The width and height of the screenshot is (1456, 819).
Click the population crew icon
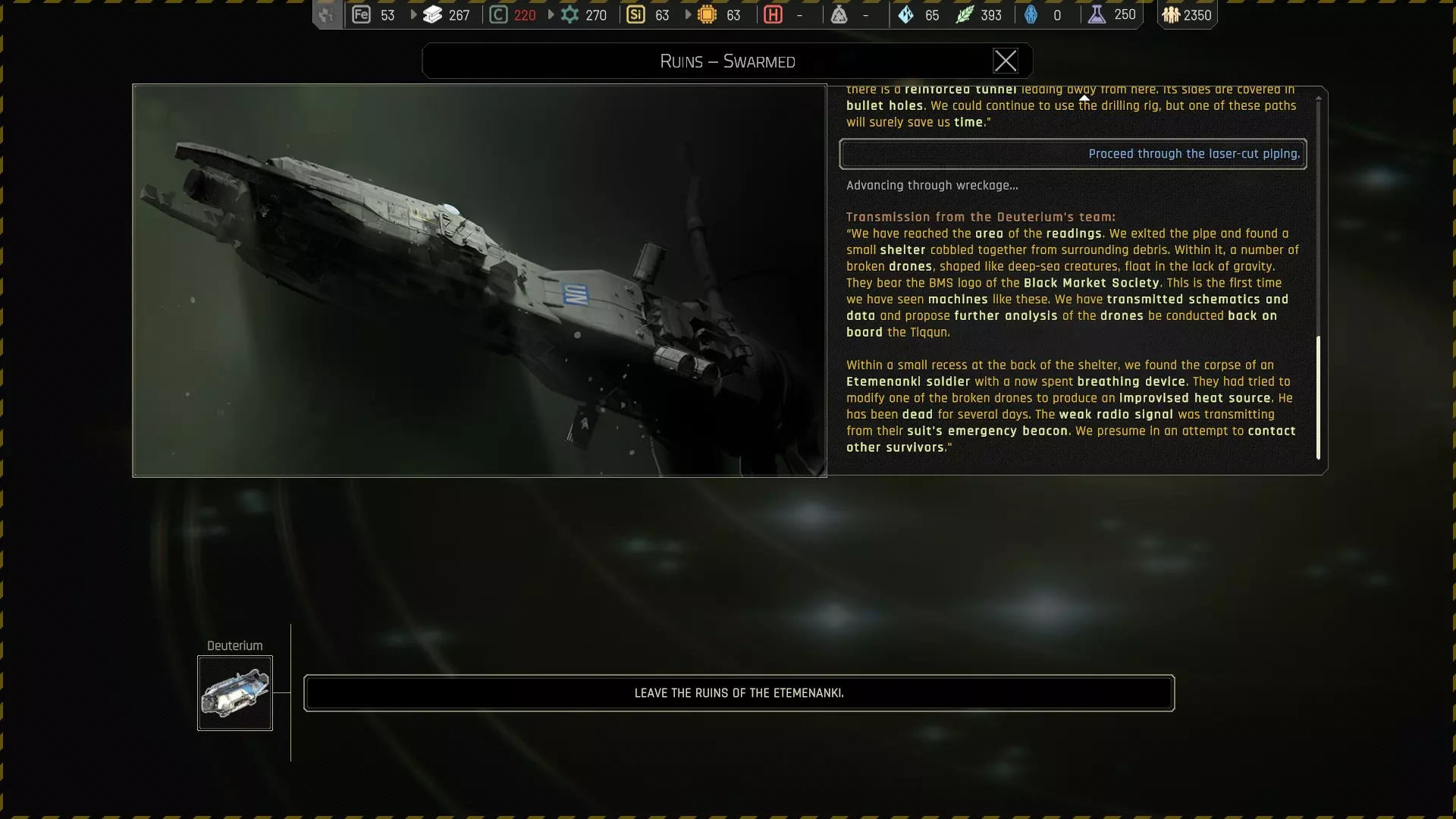1171,14
